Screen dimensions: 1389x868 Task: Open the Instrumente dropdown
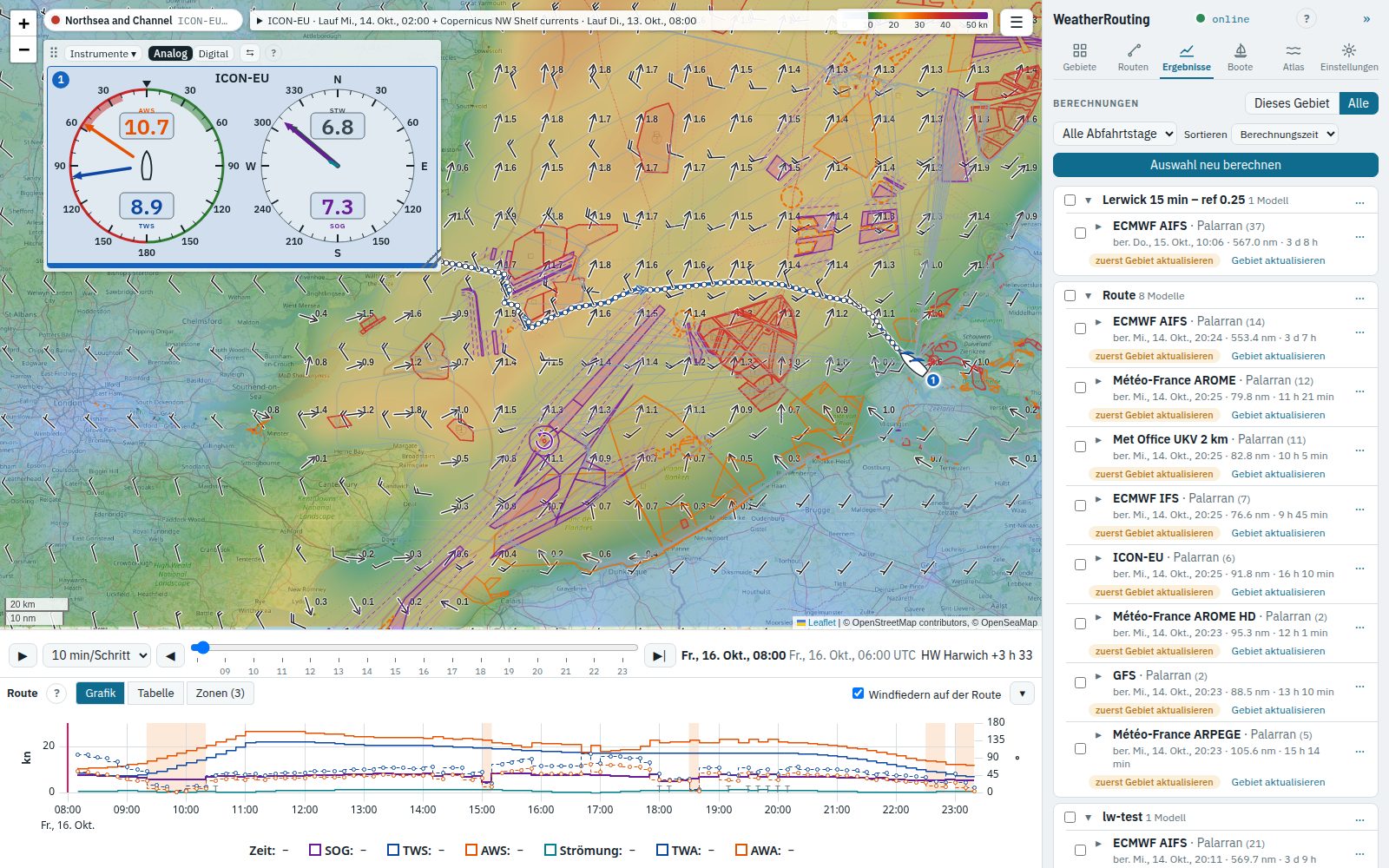(x=103, y=53)
